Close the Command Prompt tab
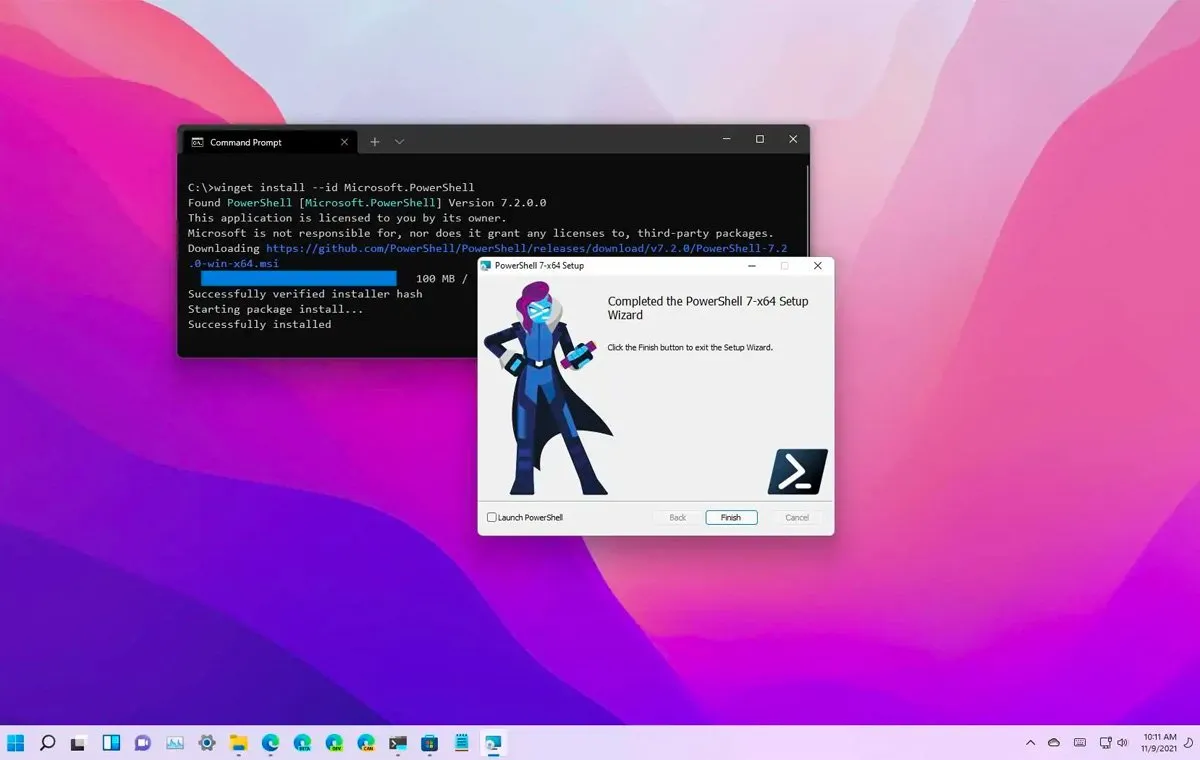The image size is (1200, 760). (345, 142)
